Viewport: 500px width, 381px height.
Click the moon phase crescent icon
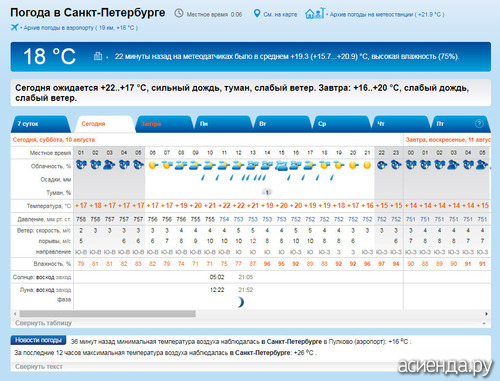tap(241, 302)
